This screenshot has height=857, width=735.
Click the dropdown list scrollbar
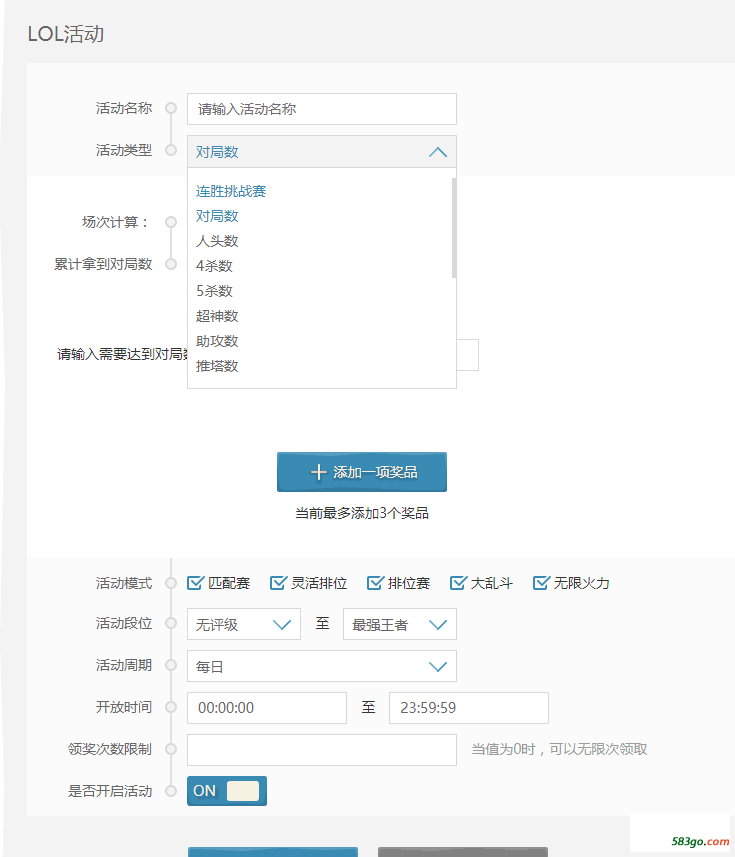[x=454, y=228]
